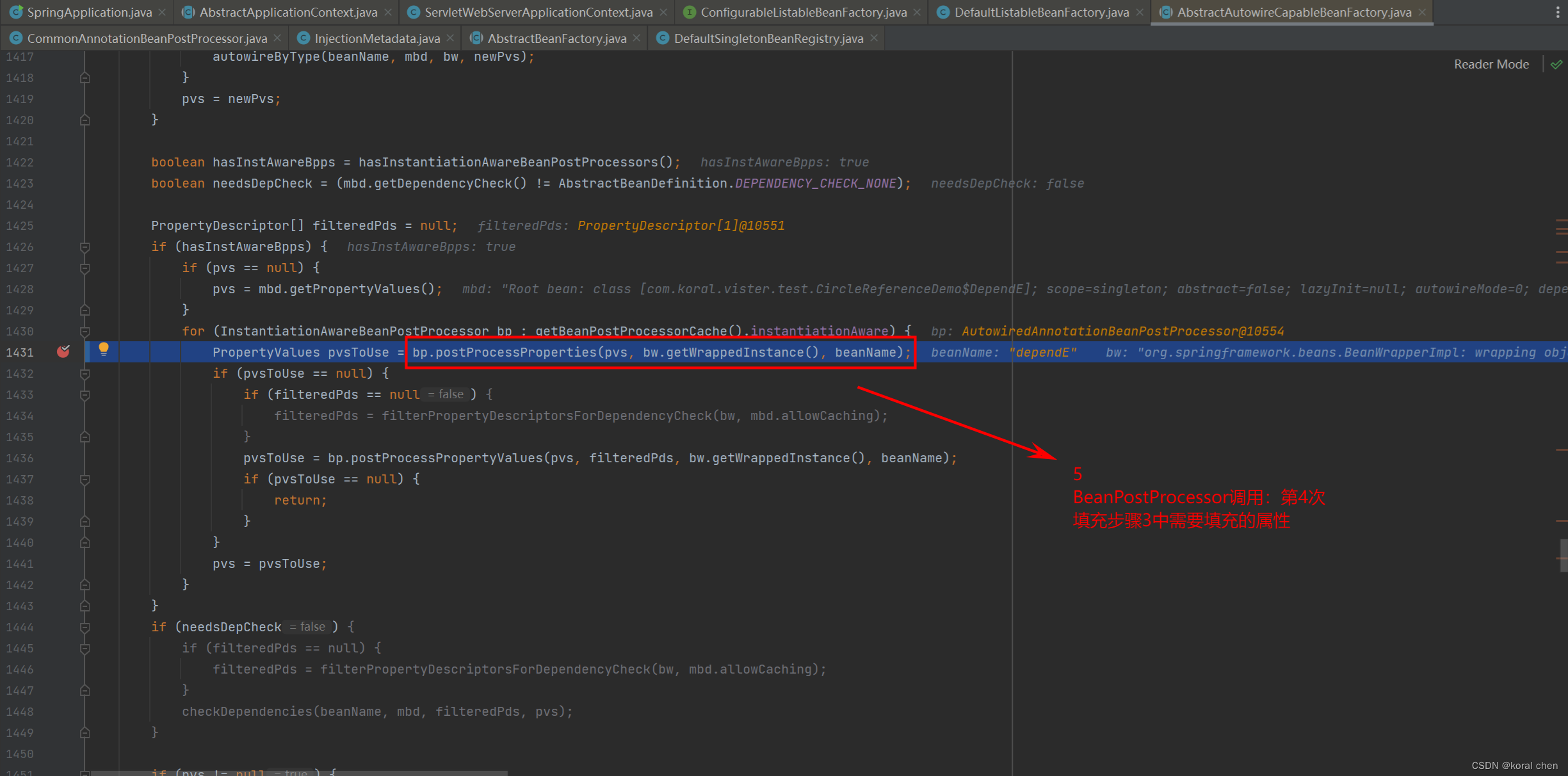Click autowireByType call on line 1417
This screenshot has width=1568, height=776.
coord(266,57)
